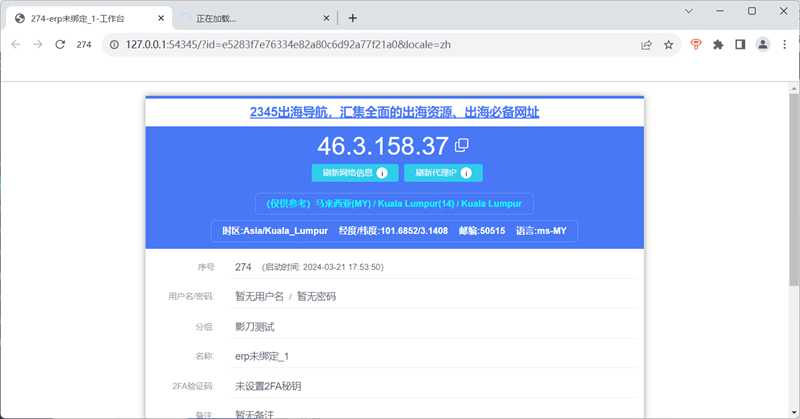Click the erp未绑定_1 name value
The image size is (800, 419).
262,356
